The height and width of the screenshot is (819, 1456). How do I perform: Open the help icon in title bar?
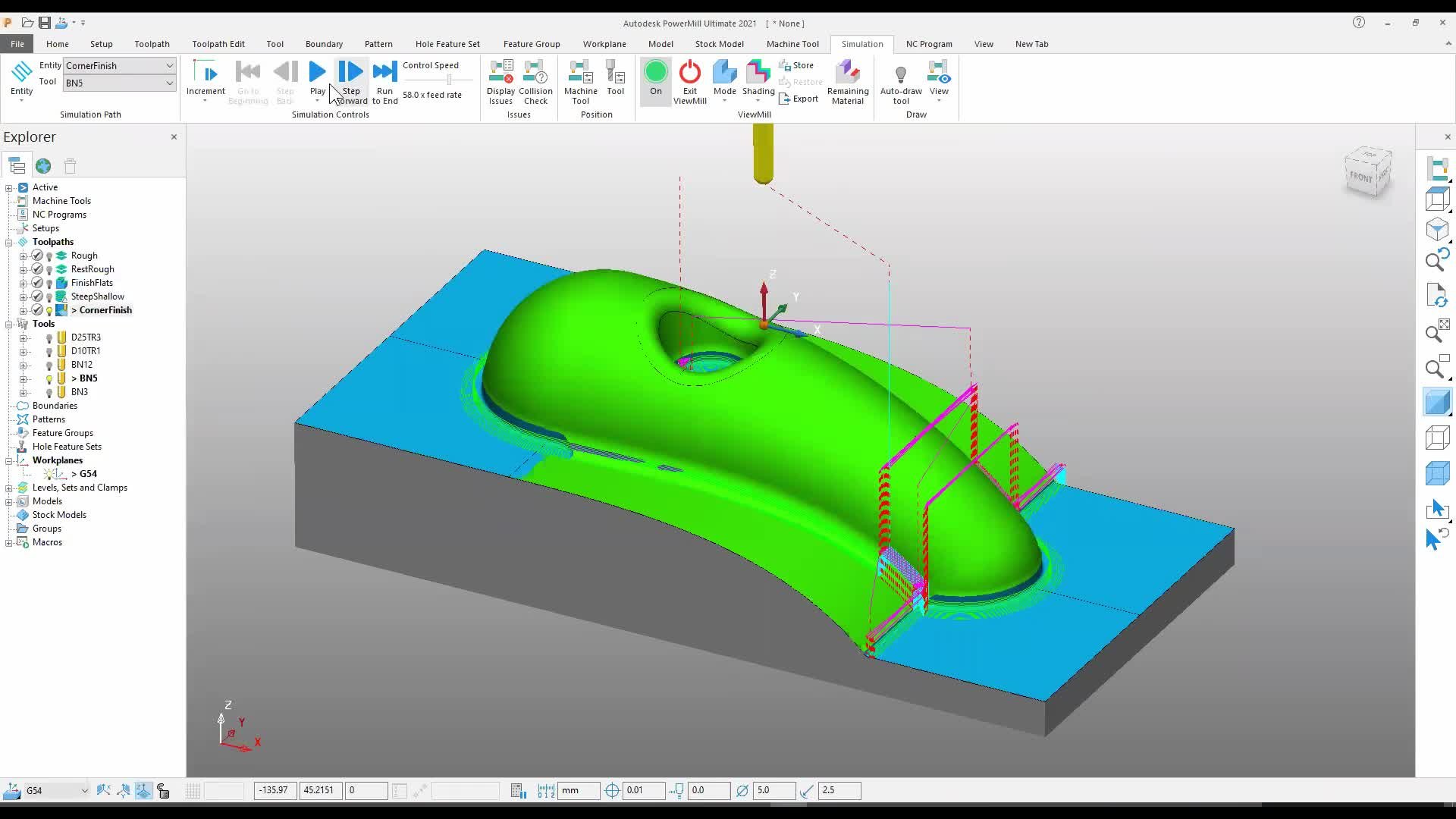pyautogui.click(x=1358, y=23)
